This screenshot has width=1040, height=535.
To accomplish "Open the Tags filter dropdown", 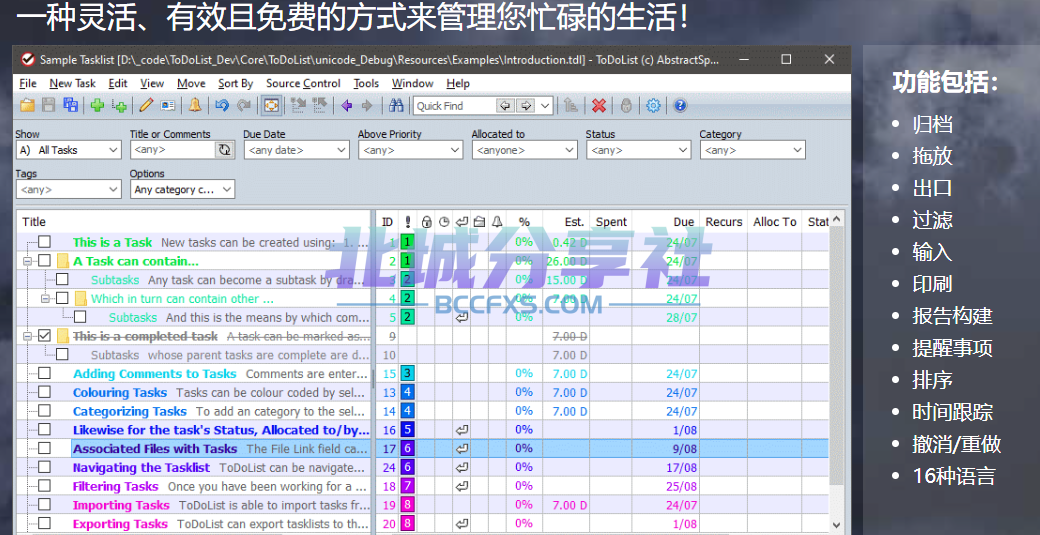I will [68, 190].
